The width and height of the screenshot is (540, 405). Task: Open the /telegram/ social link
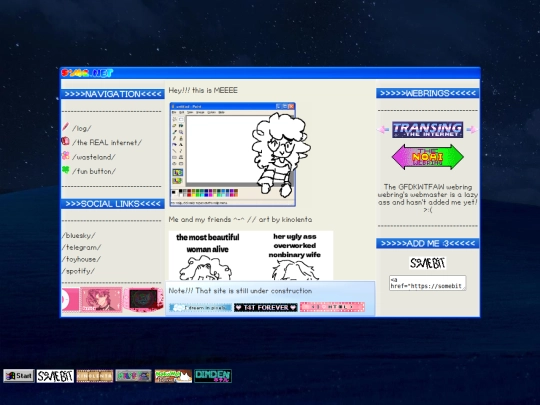(82, 247)
